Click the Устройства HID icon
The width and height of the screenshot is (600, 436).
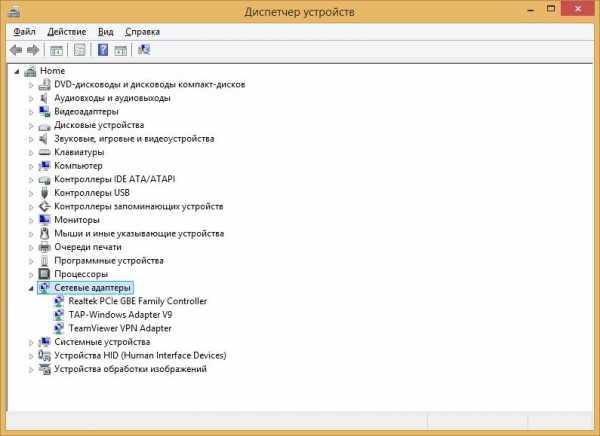click(44, 356)
